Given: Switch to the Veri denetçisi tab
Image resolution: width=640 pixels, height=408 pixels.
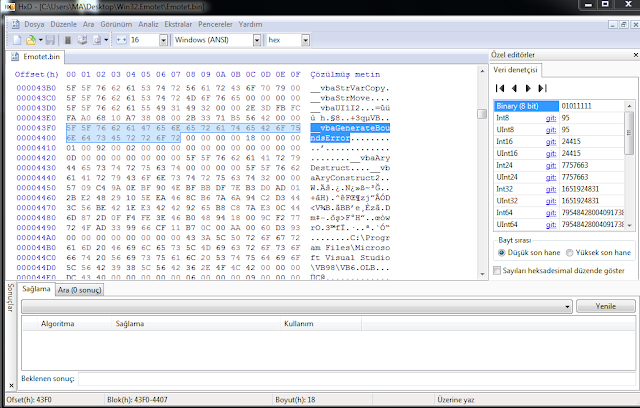Looking at the screenshot, I should (x=515, y=70).
